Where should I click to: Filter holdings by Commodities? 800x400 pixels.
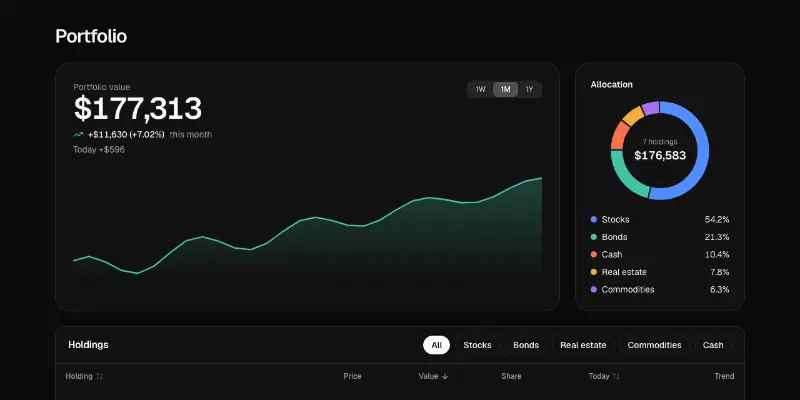click(x=654, y=345)
